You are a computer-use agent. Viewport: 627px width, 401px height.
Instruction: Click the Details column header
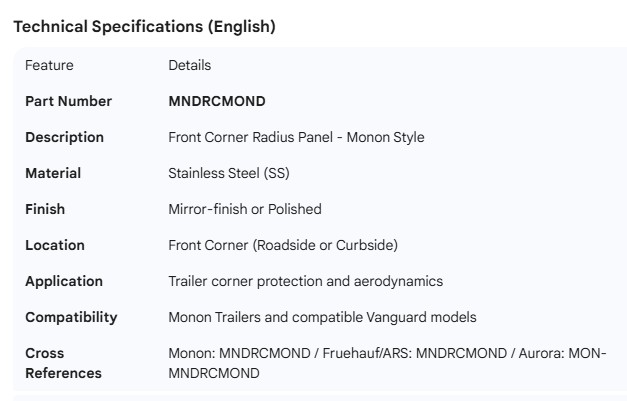(x=189, y=65)
